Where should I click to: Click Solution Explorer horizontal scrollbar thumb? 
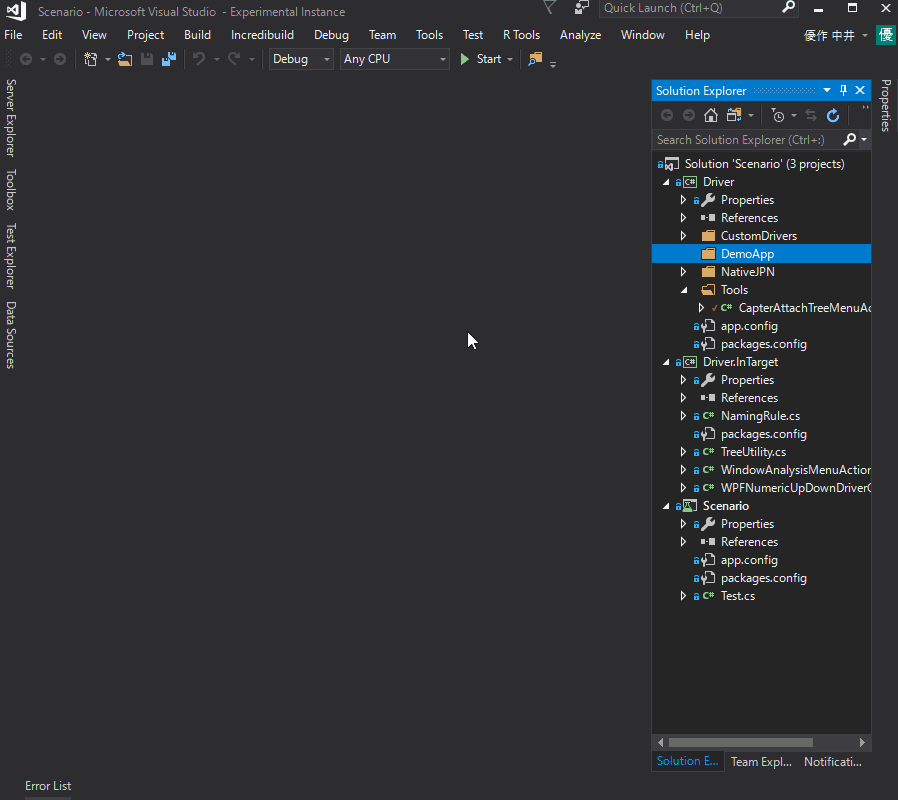[x=741, y=742]
